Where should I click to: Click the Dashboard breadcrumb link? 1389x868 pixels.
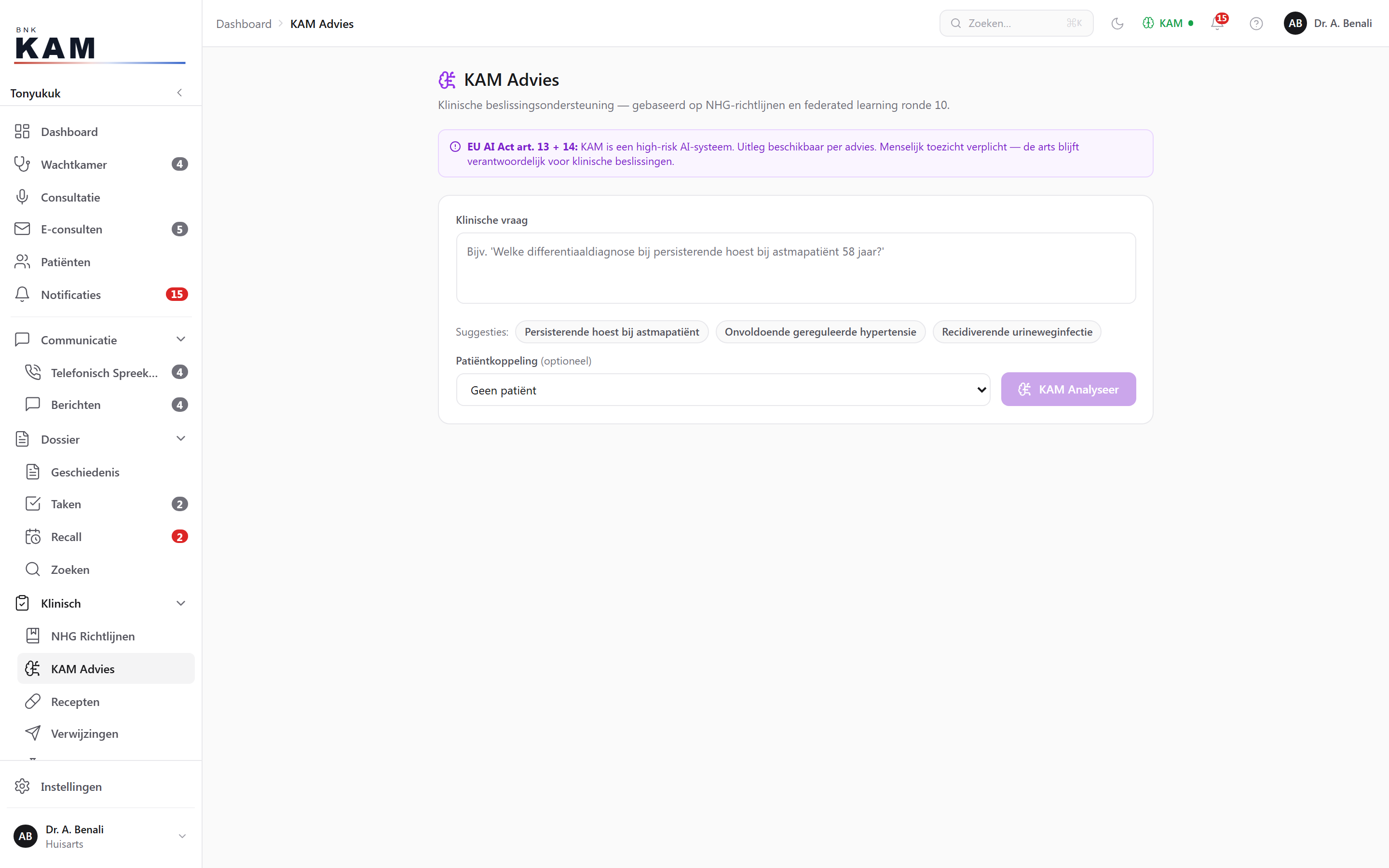click(x=244, y=24)
